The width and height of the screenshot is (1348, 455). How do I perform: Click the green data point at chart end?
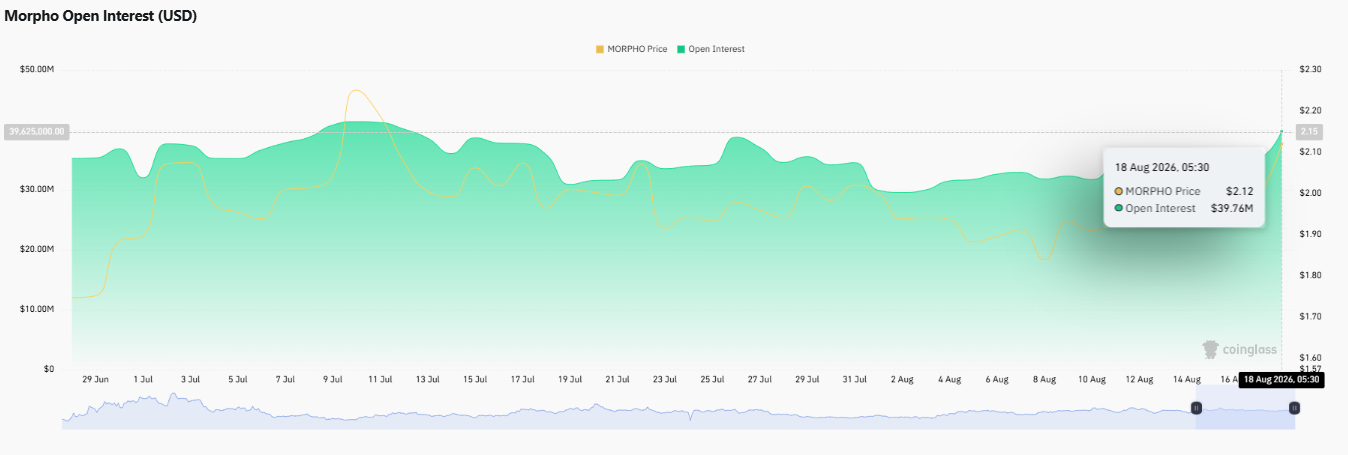click(x=1281, y=131)
